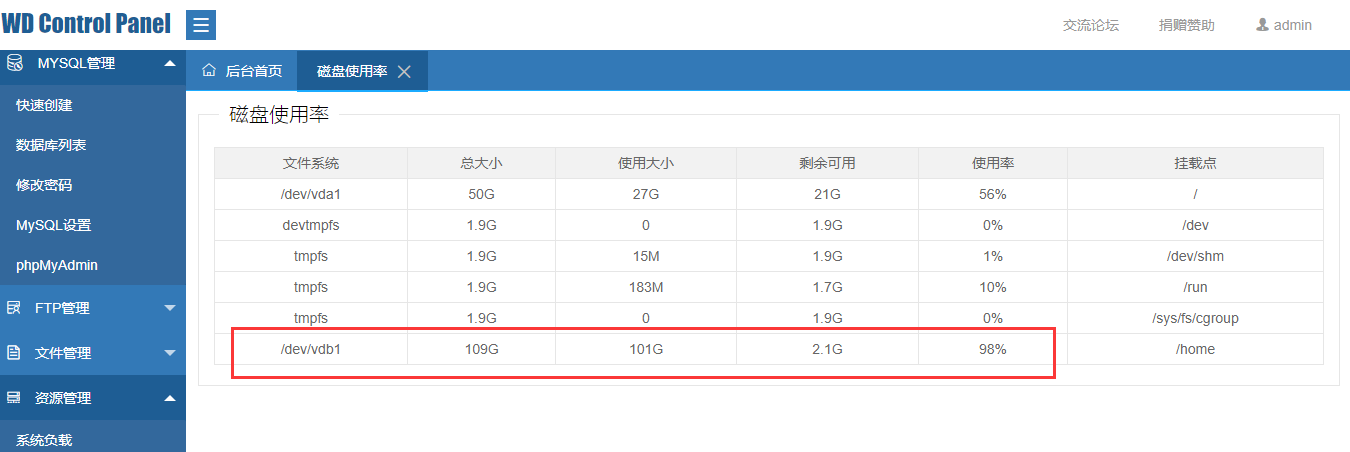Select the /dev/vdb1 filesystem cell

[x=311, y=349]
